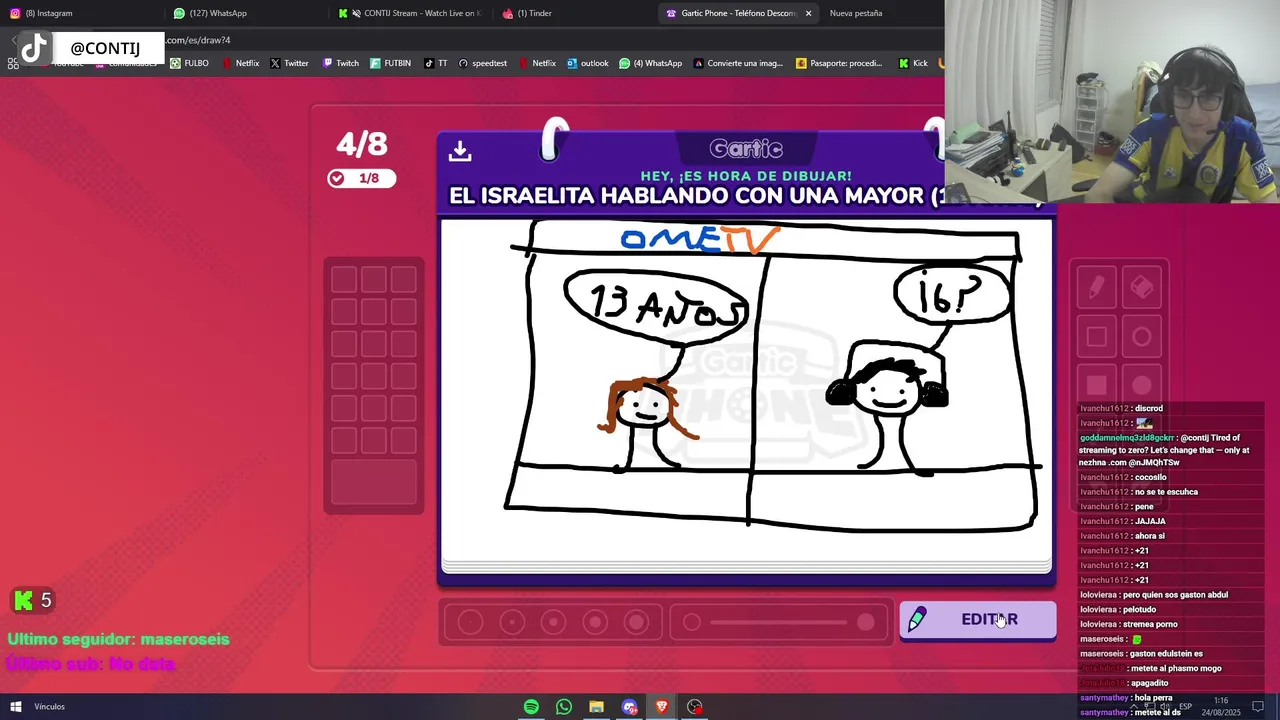
Task: Select the outlined ellipse shape tool
Action: [x=1142, y=337]
